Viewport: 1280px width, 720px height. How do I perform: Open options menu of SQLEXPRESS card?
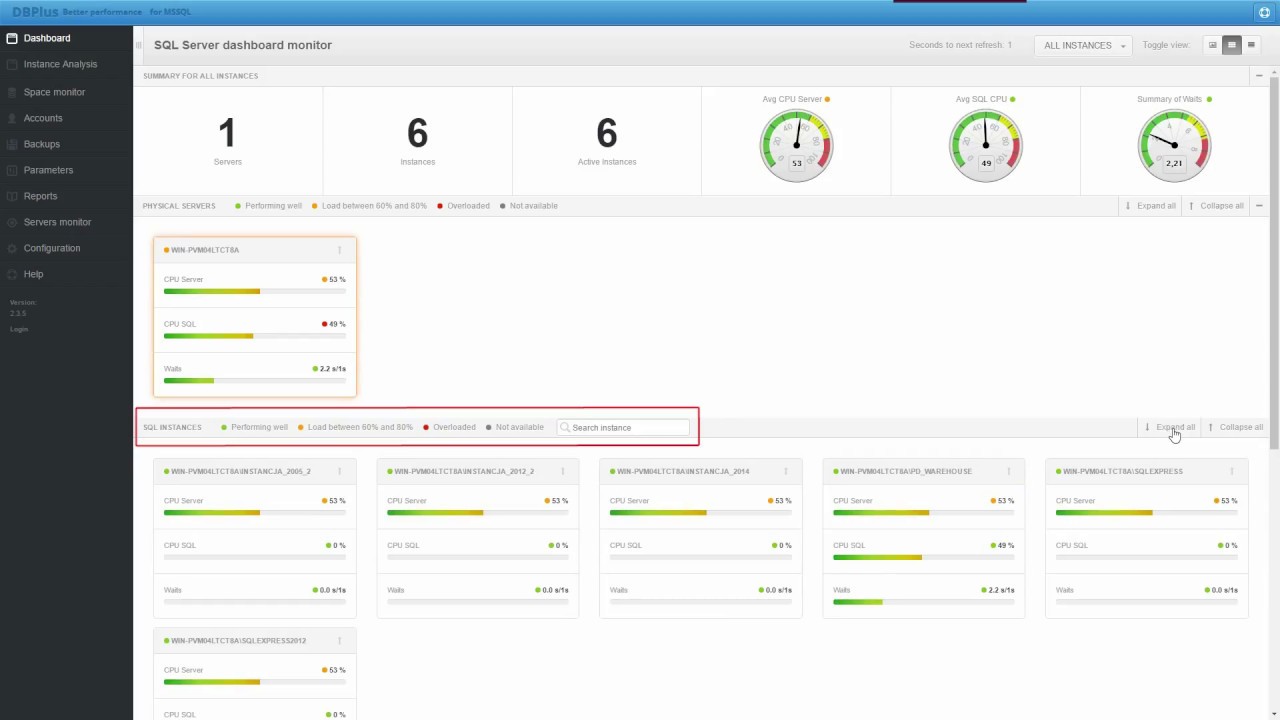(x=1231, y=471)
